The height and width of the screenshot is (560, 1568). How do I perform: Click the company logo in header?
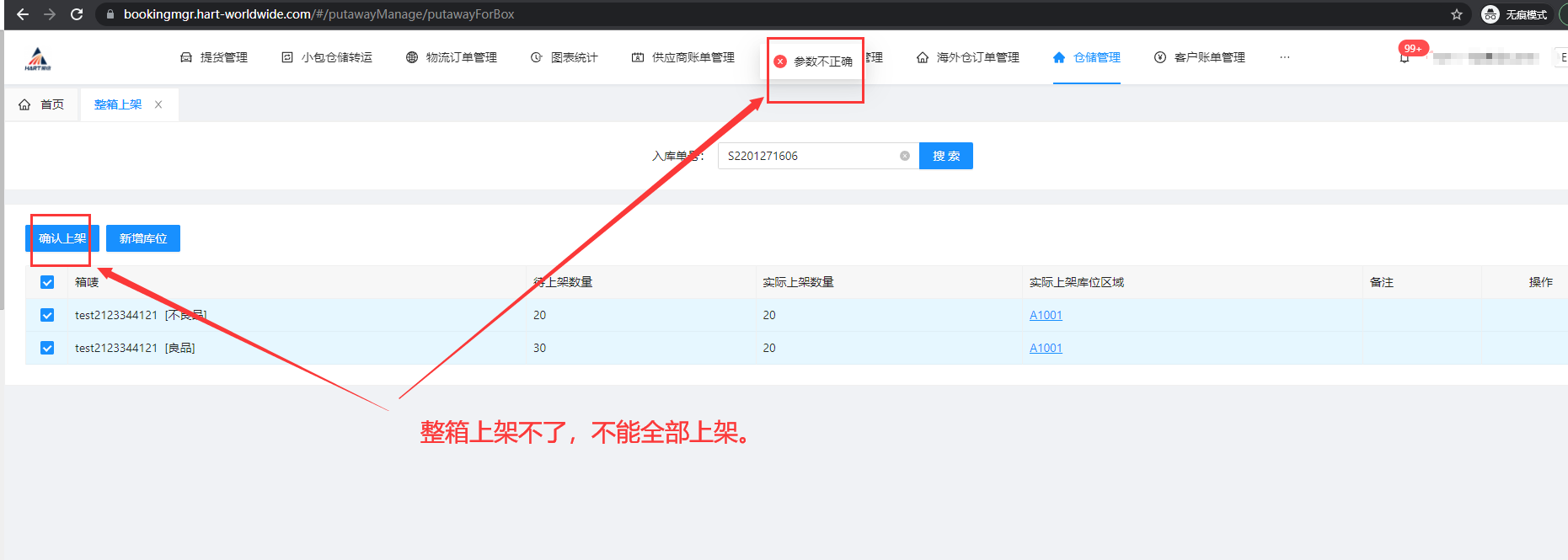[37, 58]
